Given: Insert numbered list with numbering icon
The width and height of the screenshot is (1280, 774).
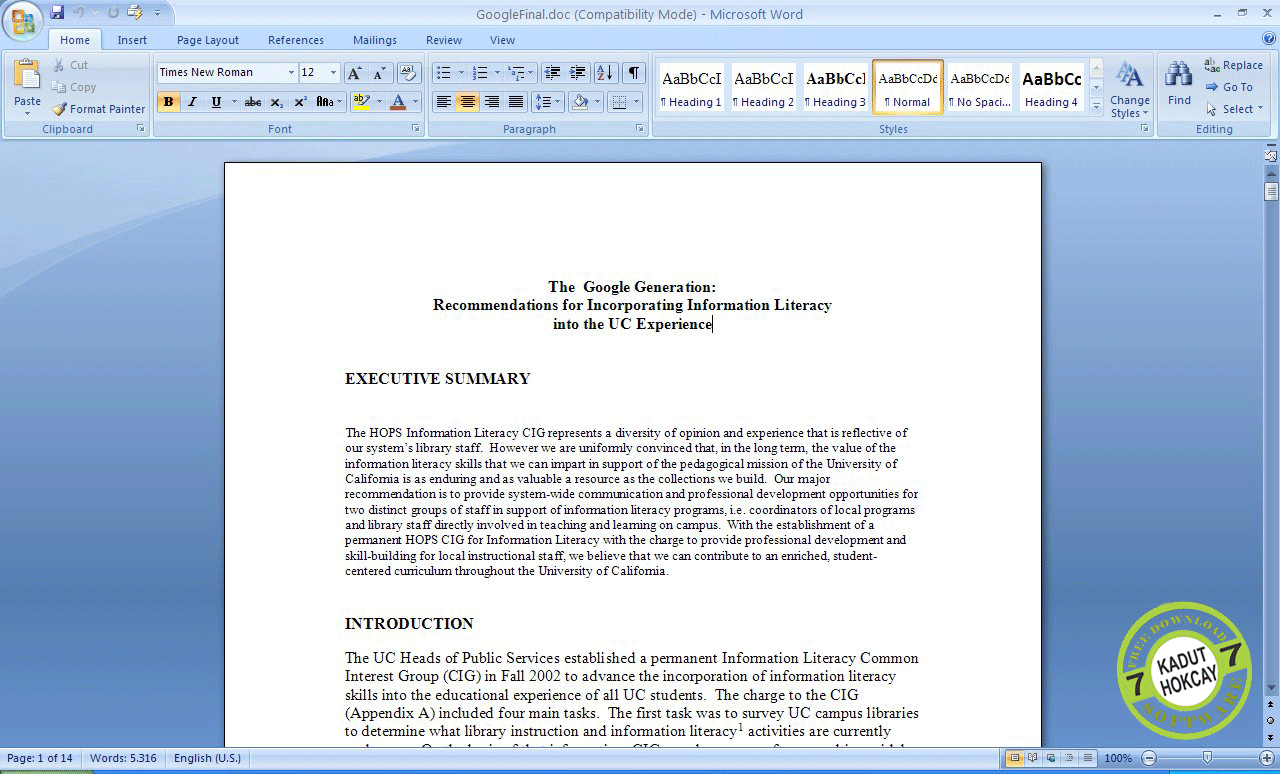Looking at the screenshot, I should click(480, 73).
